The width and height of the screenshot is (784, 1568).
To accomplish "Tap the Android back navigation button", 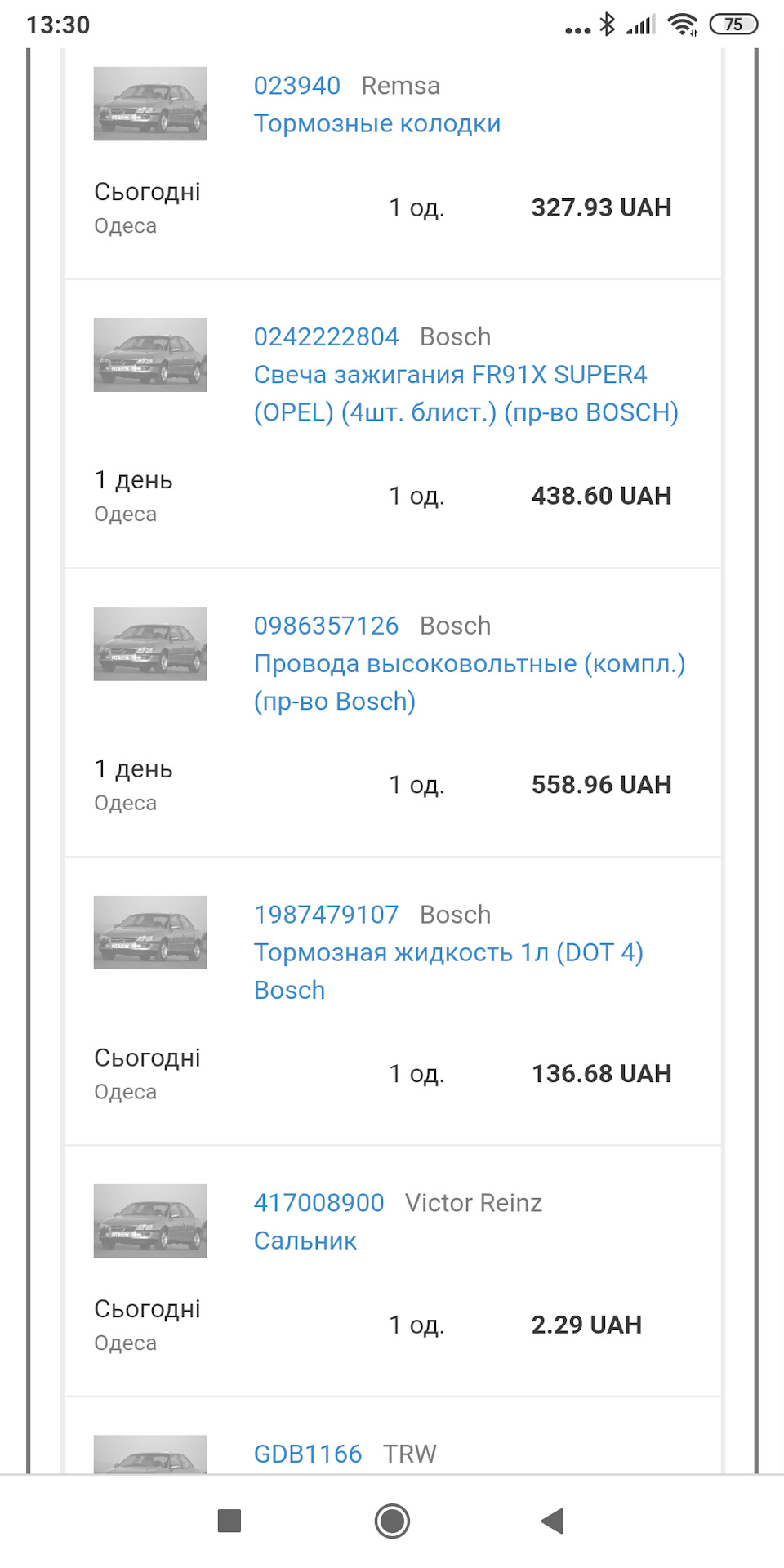I will pos(553,1521).
